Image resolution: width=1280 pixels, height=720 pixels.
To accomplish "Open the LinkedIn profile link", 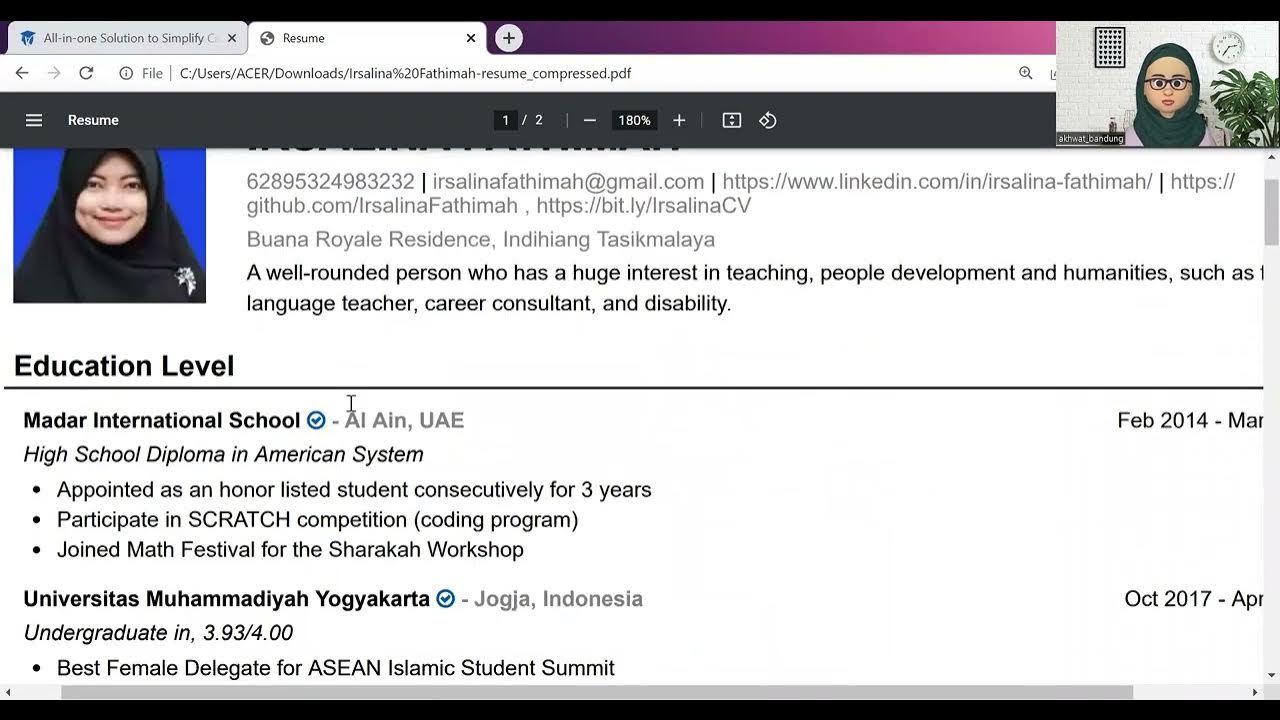I will point(937,181).
